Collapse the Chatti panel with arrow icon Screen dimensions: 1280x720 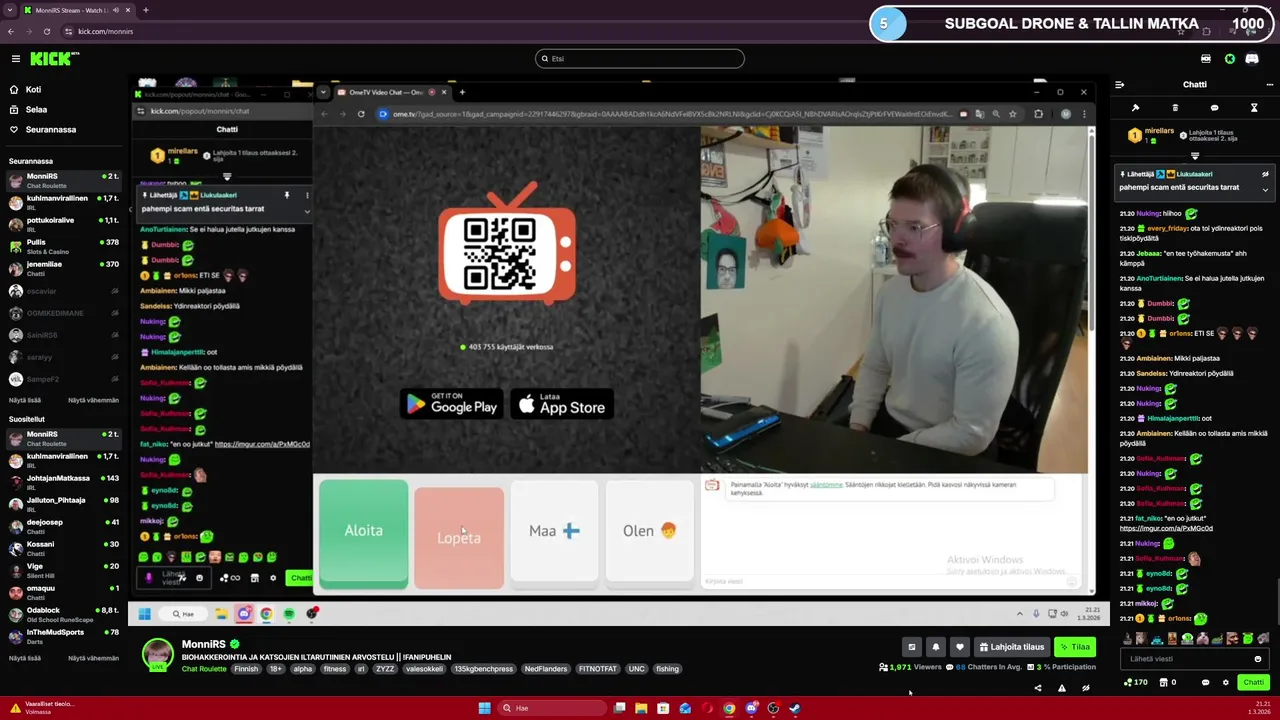coord(1119,85)
